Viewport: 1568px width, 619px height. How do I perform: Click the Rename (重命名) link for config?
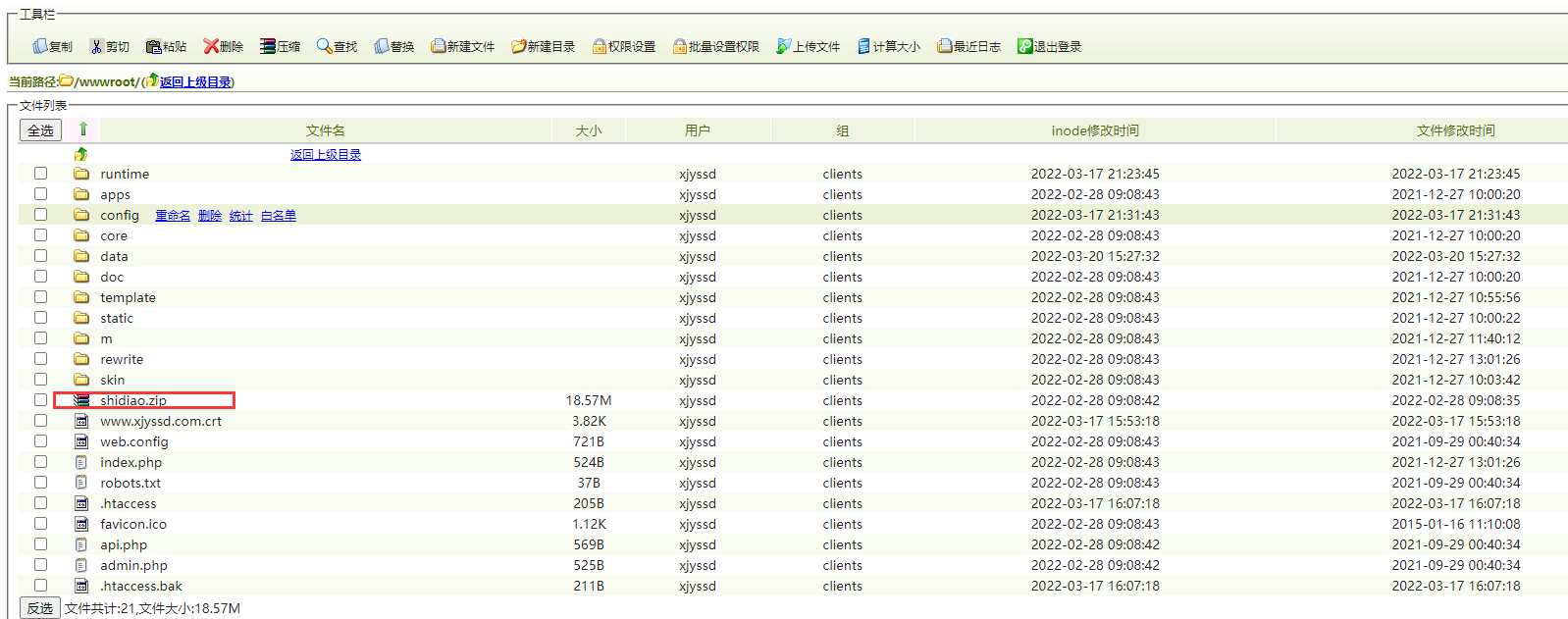pyautogui.click(x=173, y=216)
